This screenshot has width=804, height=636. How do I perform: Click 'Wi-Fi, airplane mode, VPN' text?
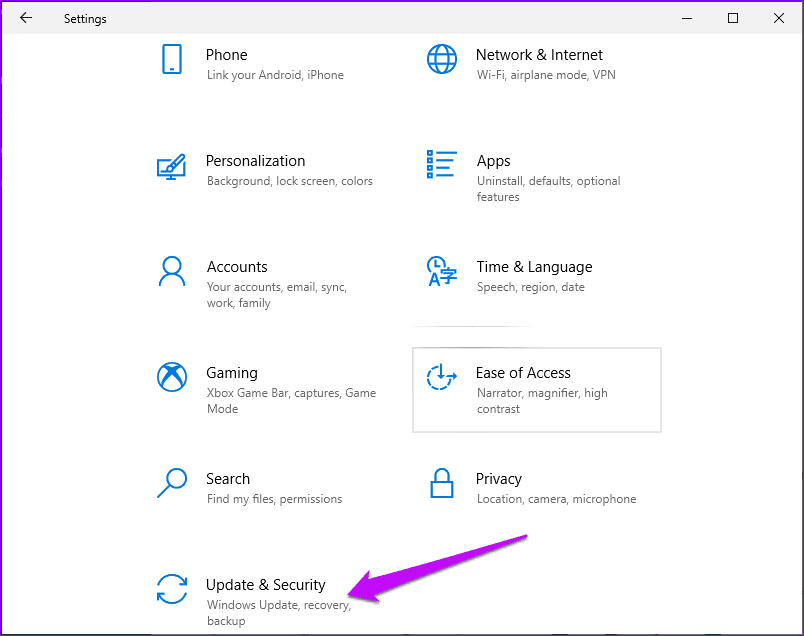click(x=546, y=75)
